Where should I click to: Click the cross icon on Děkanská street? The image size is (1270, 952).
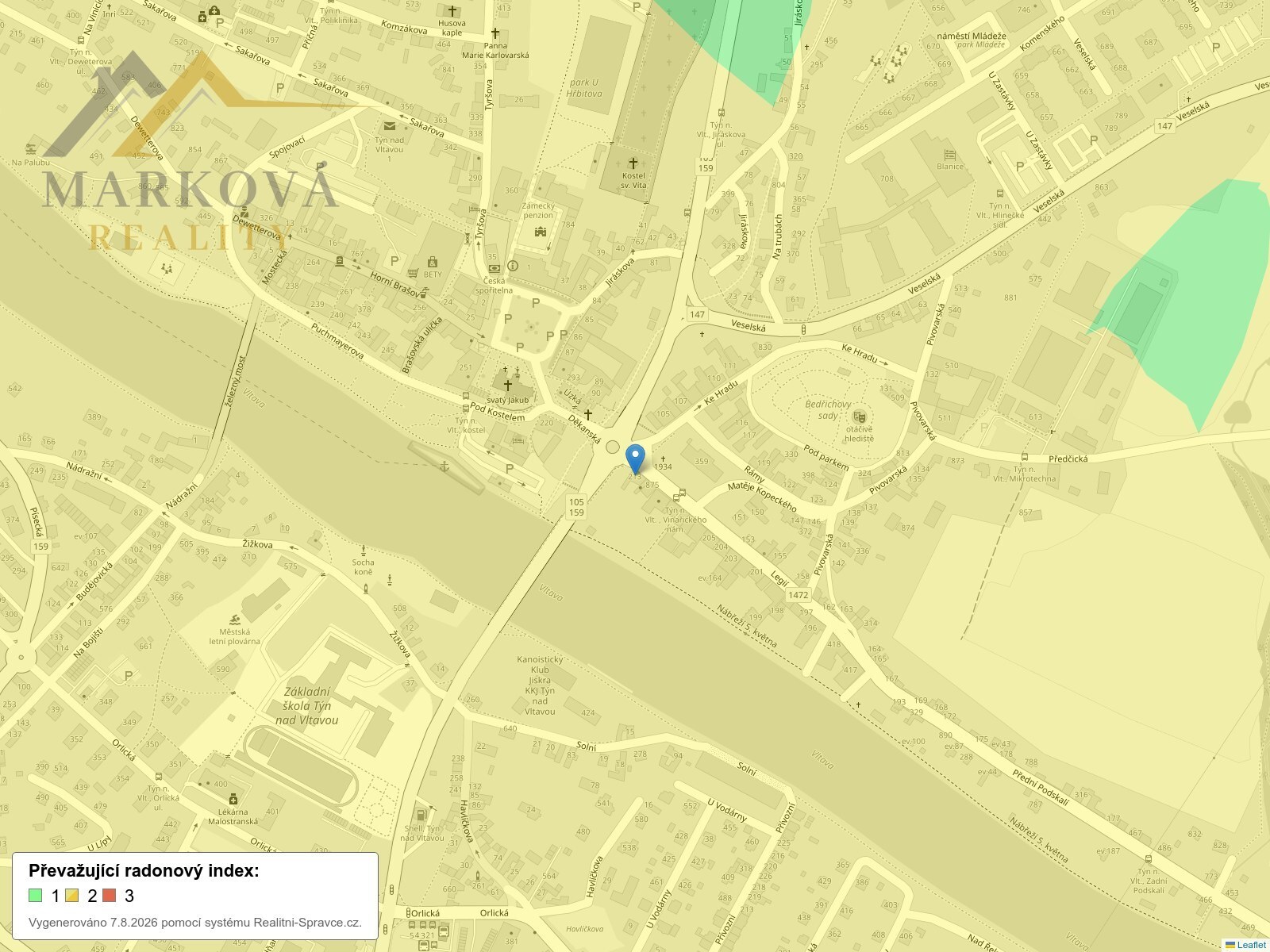tap(588, 414)
